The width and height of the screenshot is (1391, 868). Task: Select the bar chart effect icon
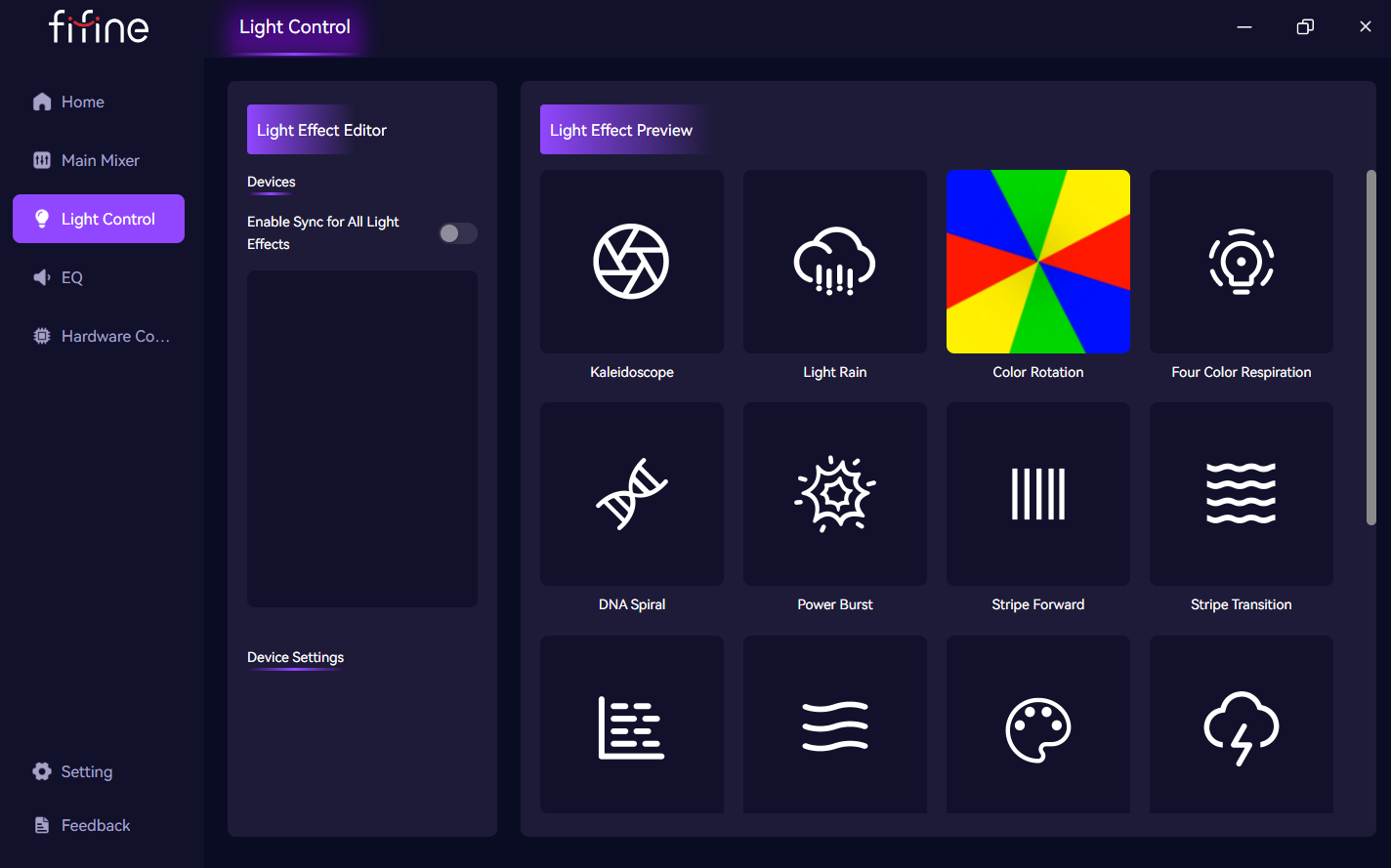(x=632, y=724)
